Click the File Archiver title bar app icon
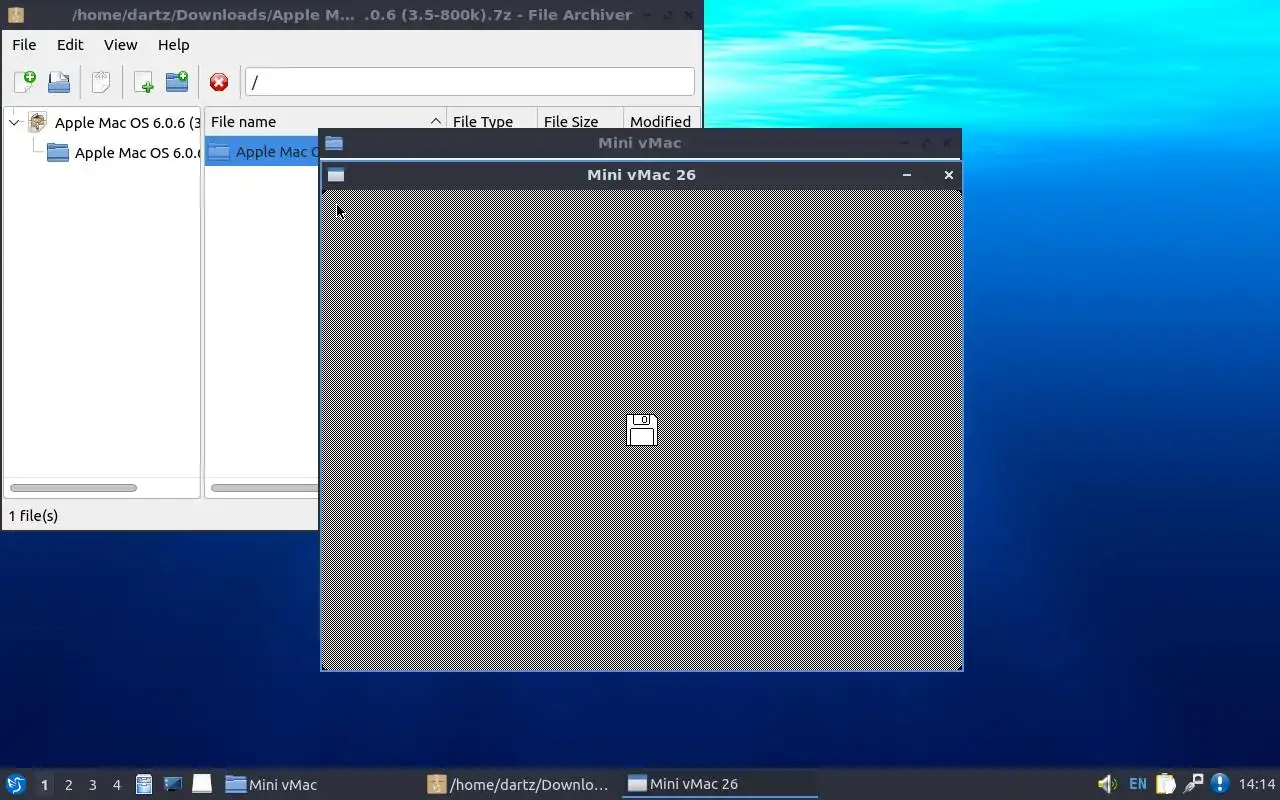Viewport: 1280px width, 800px height. tap(16, 15)
